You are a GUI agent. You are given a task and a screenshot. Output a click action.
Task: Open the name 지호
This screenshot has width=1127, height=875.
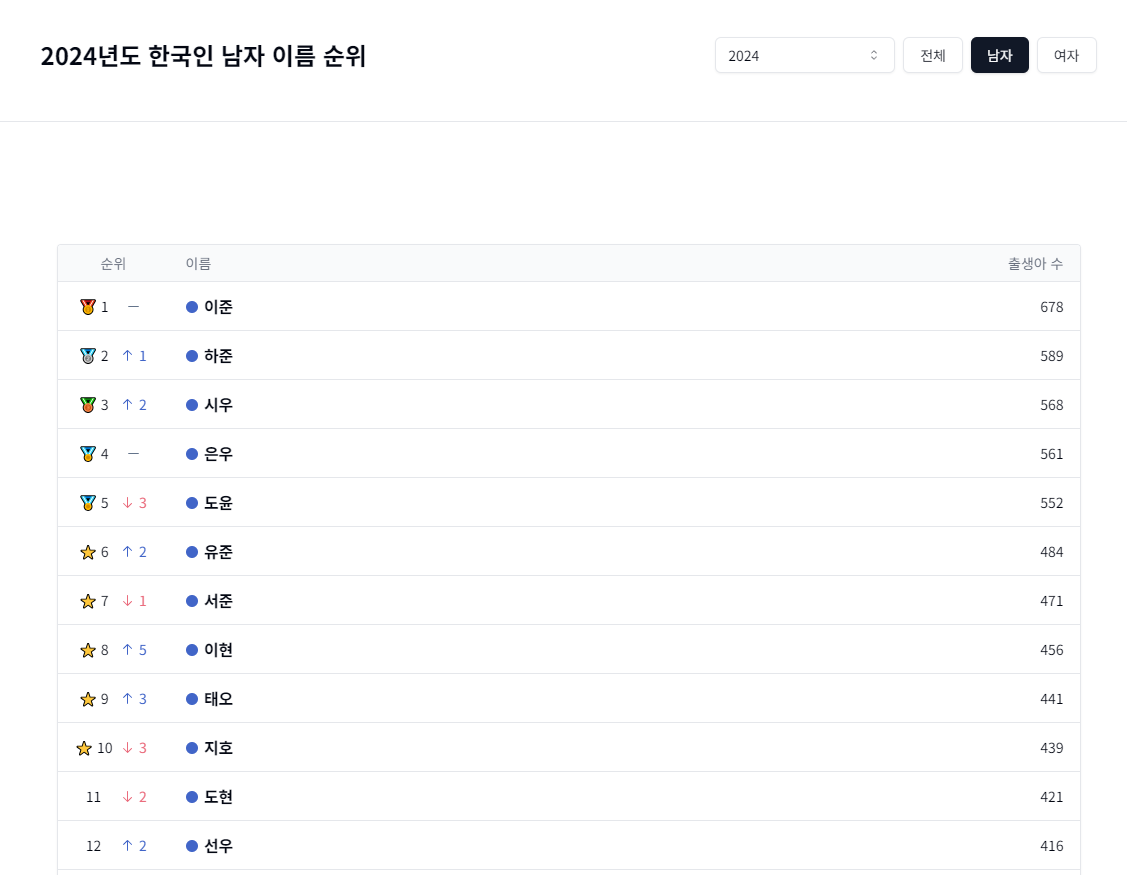[218, 748]
